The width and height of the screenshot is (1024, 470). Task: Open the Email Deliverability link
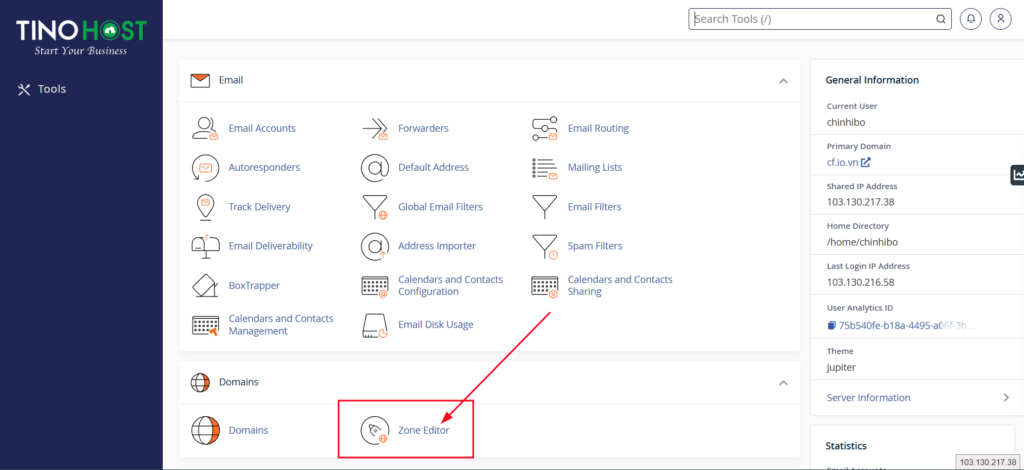[x=270, y=245]
